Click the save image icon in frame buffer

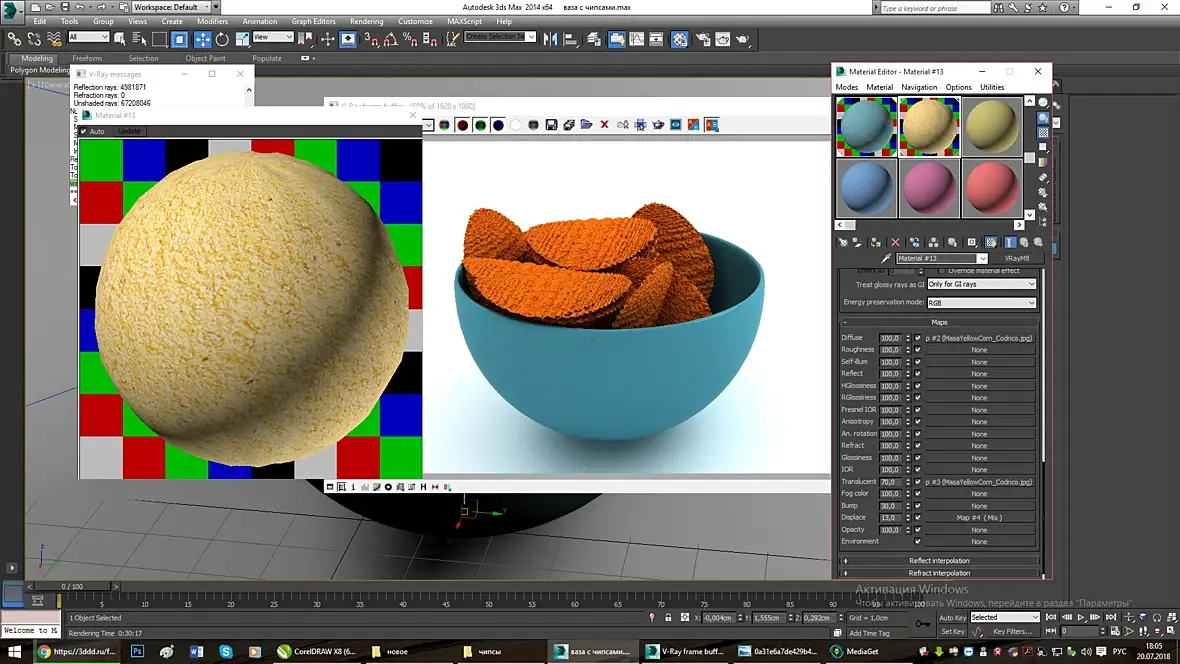click(x=551, y=125)
